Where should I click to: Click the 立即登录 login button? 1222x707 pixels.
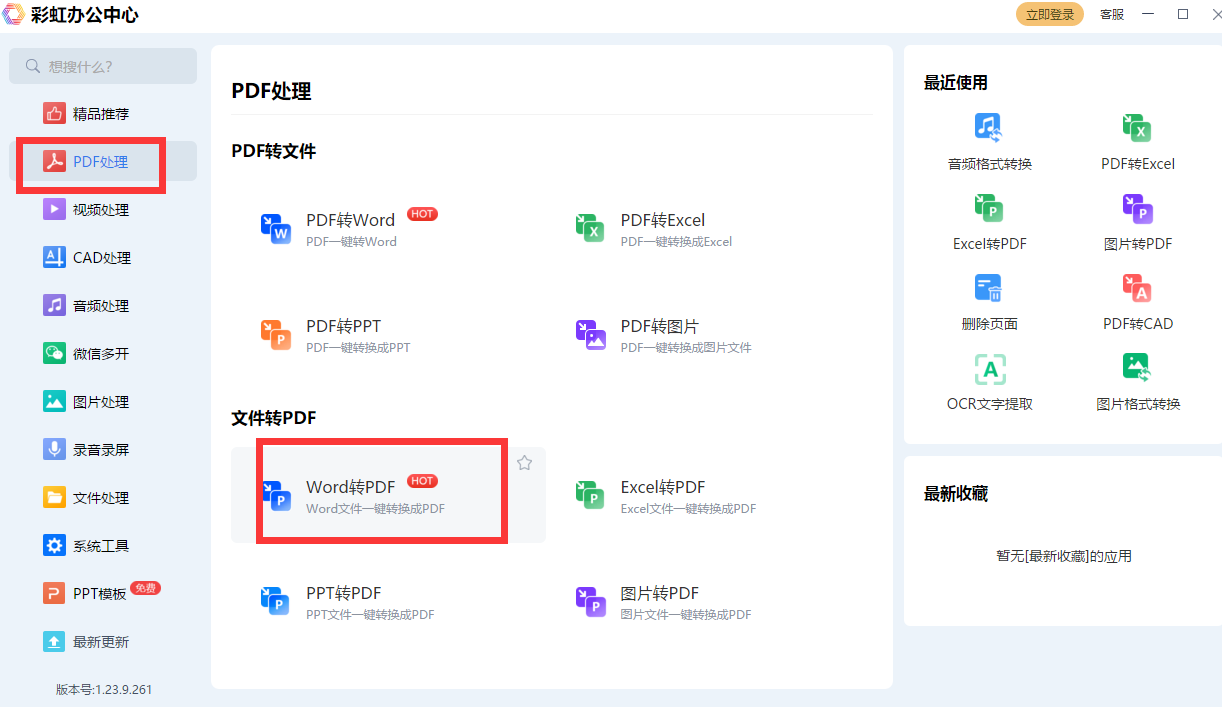point(1050,14)
